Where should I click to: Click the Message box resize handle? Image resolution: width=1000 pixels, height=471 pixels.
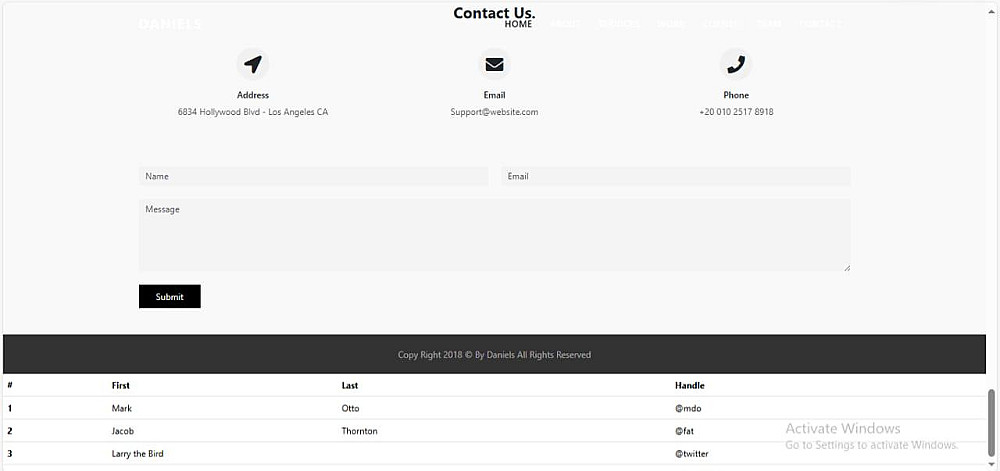coord(847,268)
